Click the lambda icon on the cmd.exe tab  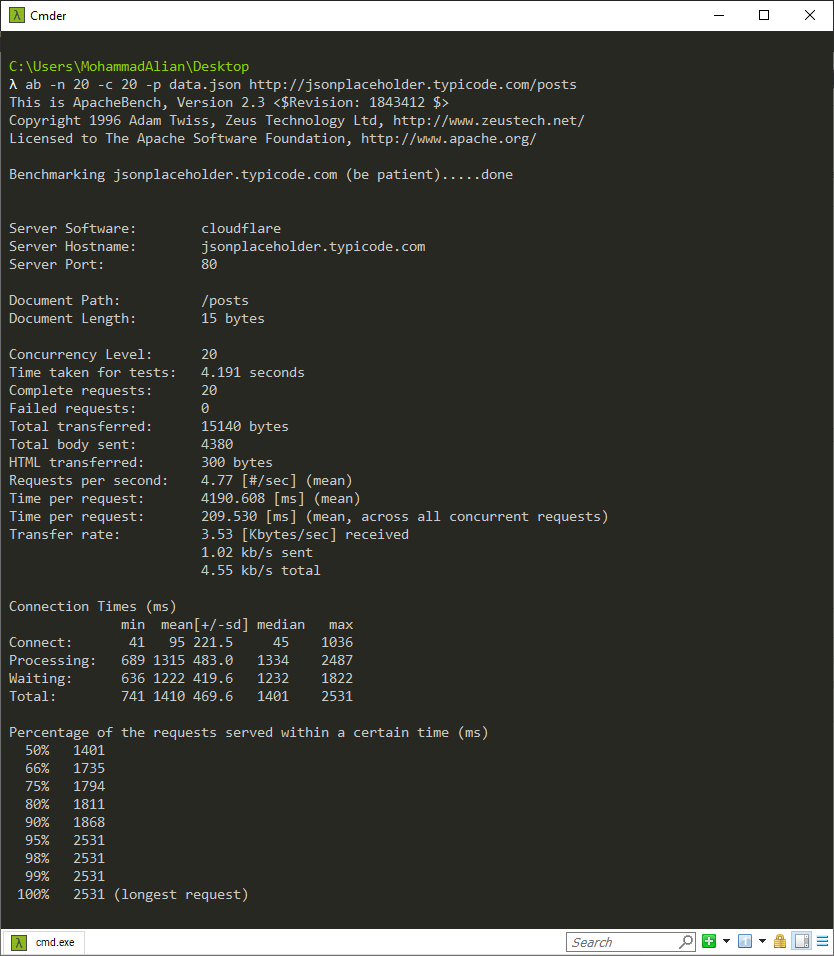click(x=19, y=942)
